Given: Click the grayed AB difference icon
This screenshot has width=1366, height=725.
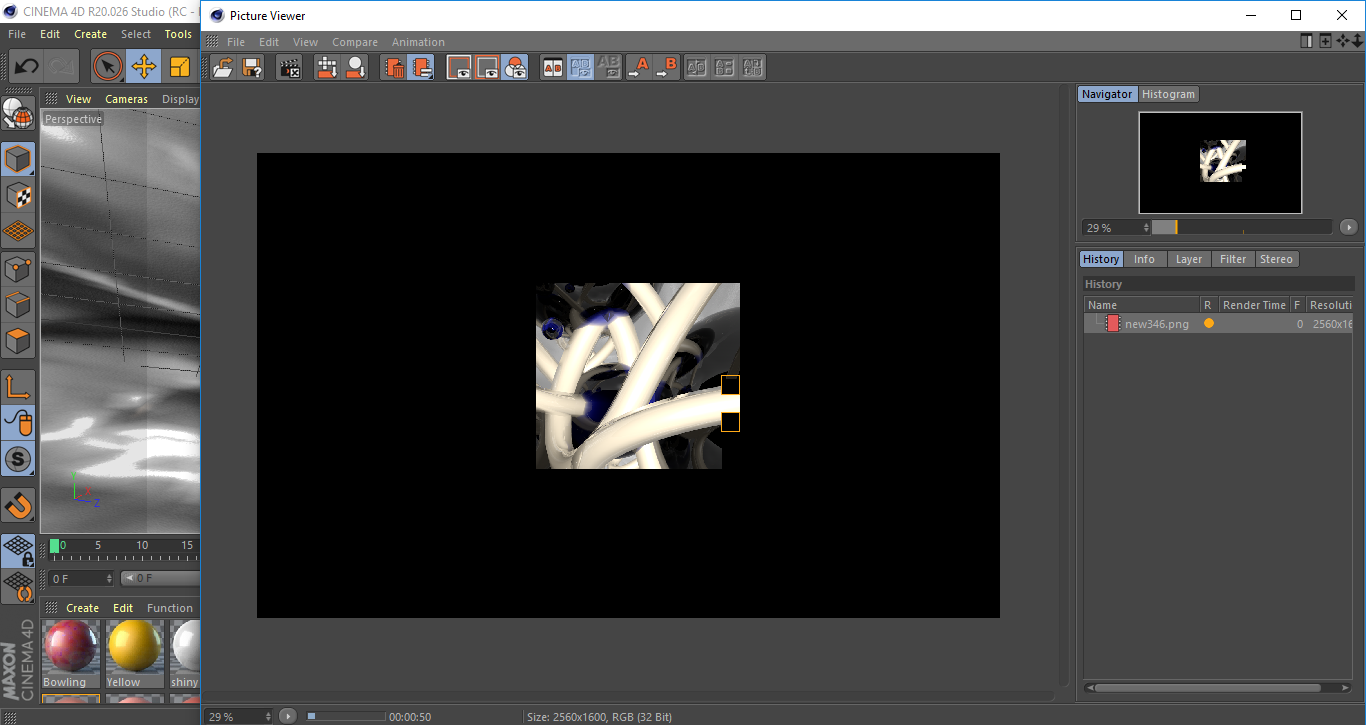Looking at the screenshot, I should 608,67.
